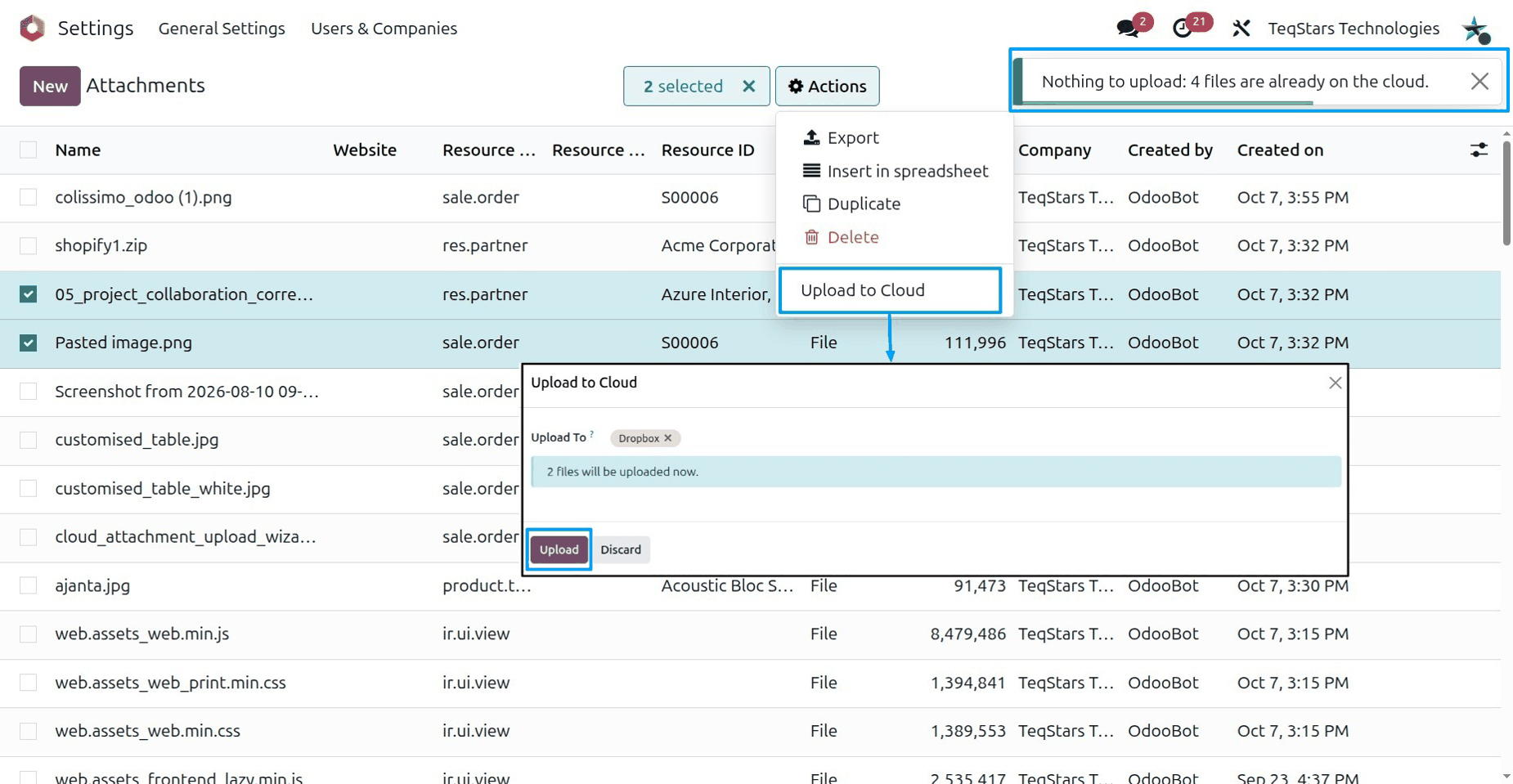This screenshot has width=1513, height=784.
Task: Confirm with the Upload button
Action: pos(559,549)
